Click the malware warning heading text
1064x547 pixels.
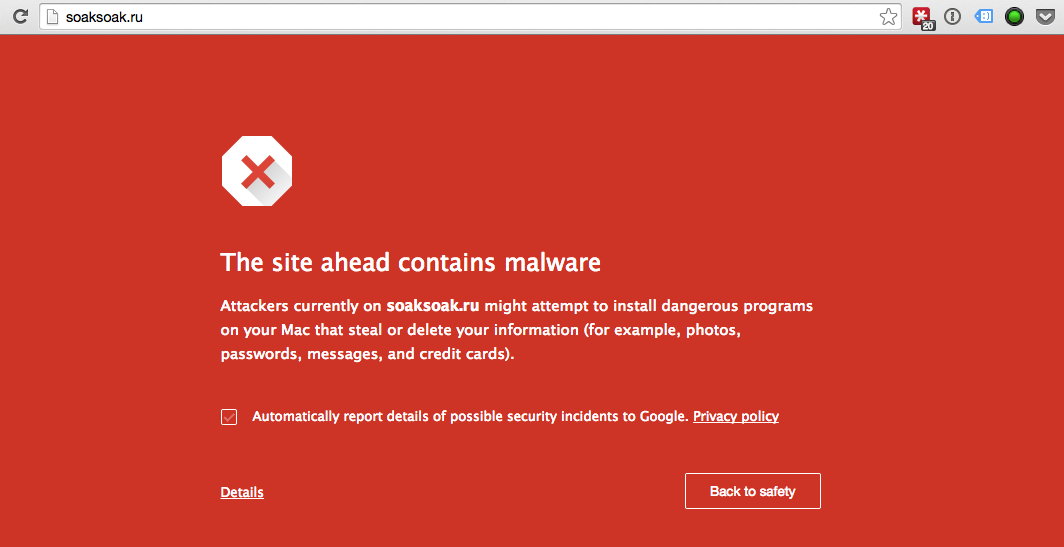click(x=410, y=263)
